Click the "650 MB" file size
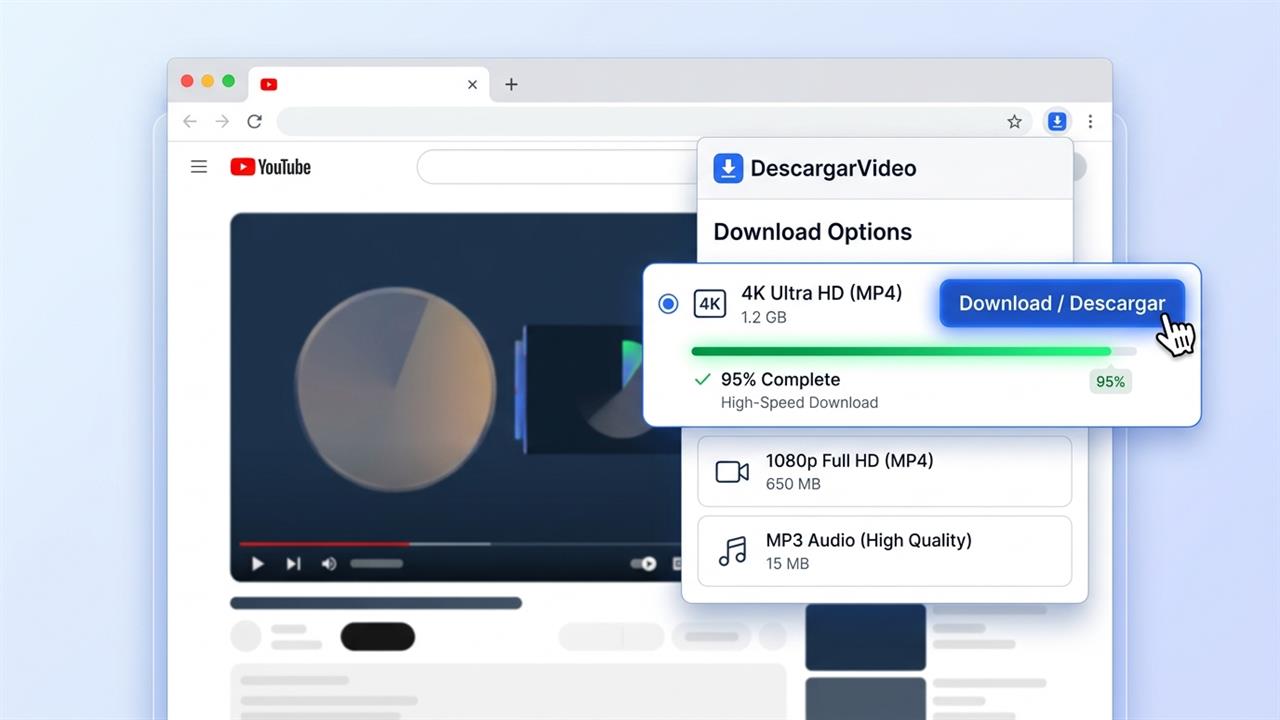1280x720 pixels. [x=793, y=484]
